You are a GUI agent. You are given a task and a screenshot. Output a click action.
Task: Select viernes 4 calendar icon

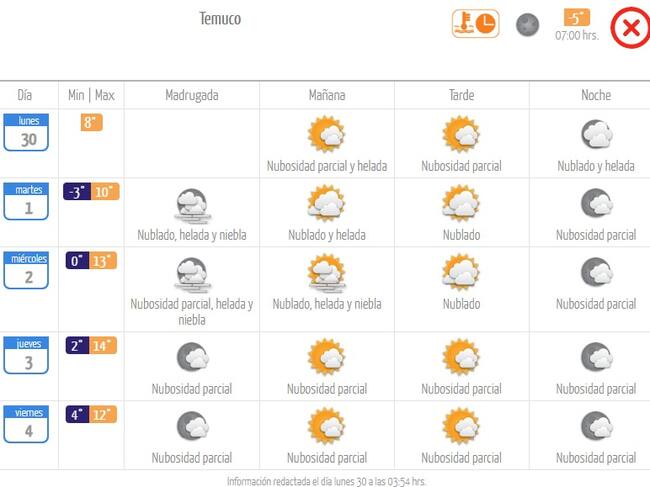click(26, 424)
